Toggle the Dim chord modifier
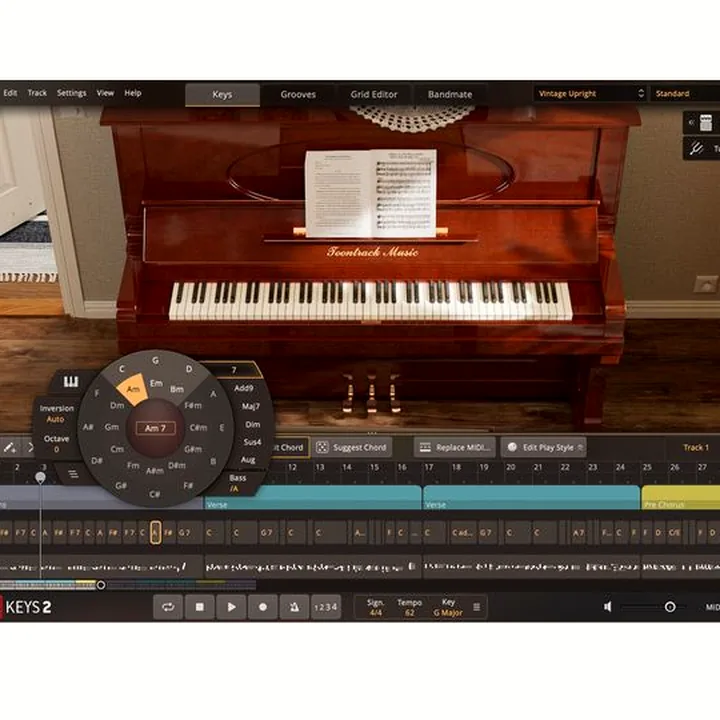Viewport: 720px width, 720px height. click(x=253, y=425)
